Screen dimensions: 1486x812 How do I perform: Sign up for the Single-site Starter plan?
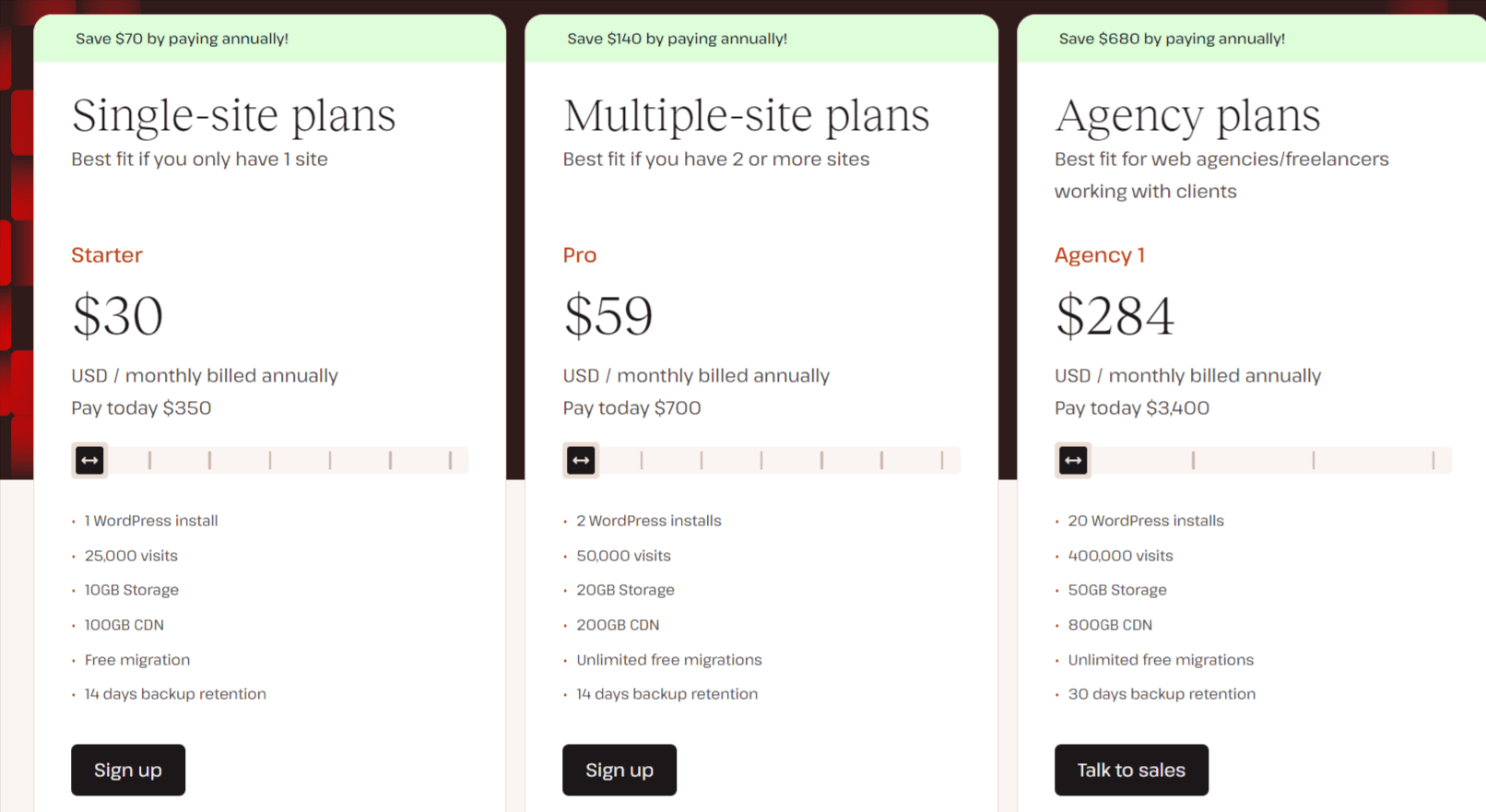(128, 770)
